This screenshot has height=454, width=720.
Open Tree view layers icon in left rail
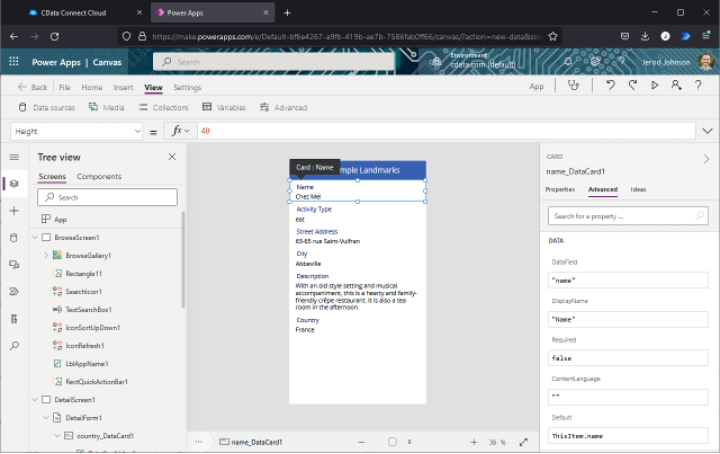[x=14, y=184]
